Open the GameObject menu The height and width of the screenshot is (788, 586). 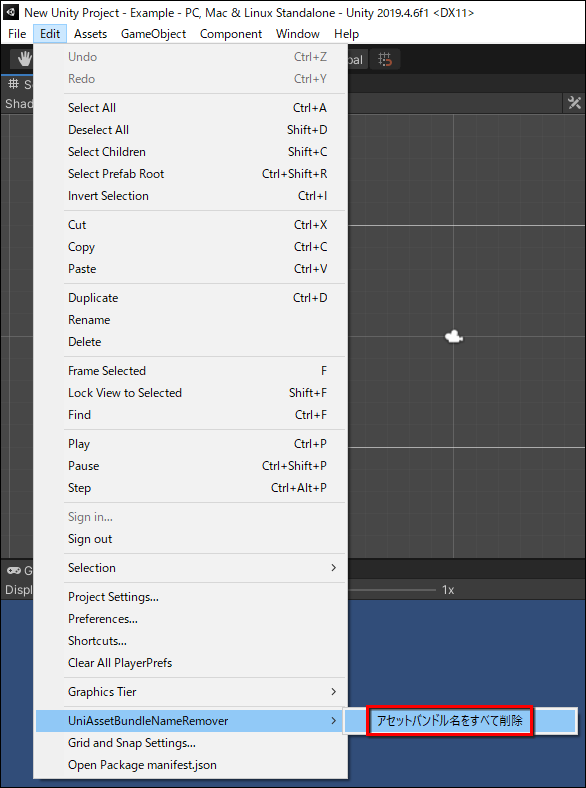(x=153, y=34)
